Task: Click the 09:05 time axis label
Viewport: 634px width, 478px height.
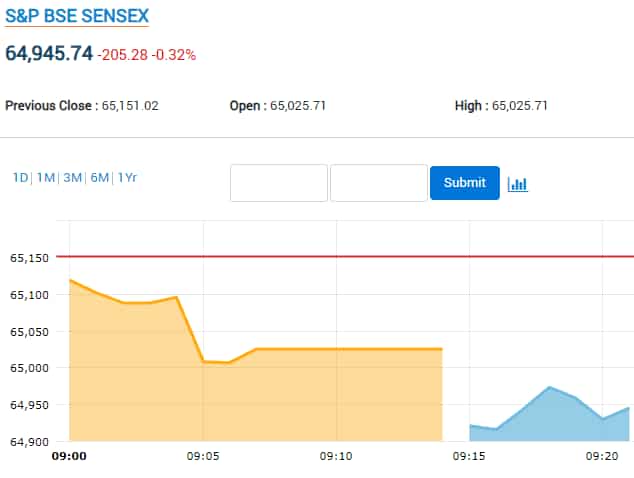Action: [203, 456]
